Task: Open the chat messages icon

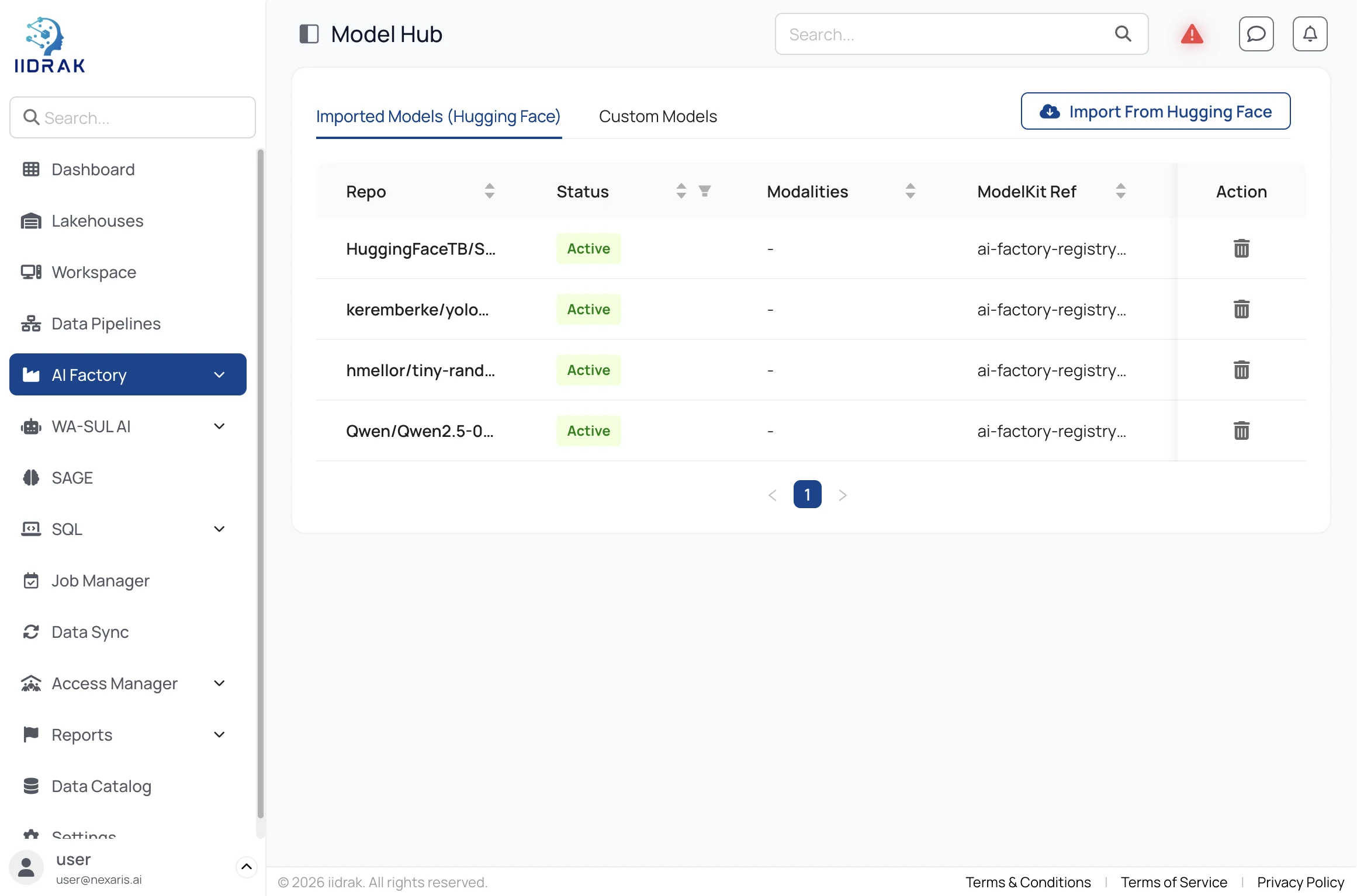Action: click(x=1256, y=34)
